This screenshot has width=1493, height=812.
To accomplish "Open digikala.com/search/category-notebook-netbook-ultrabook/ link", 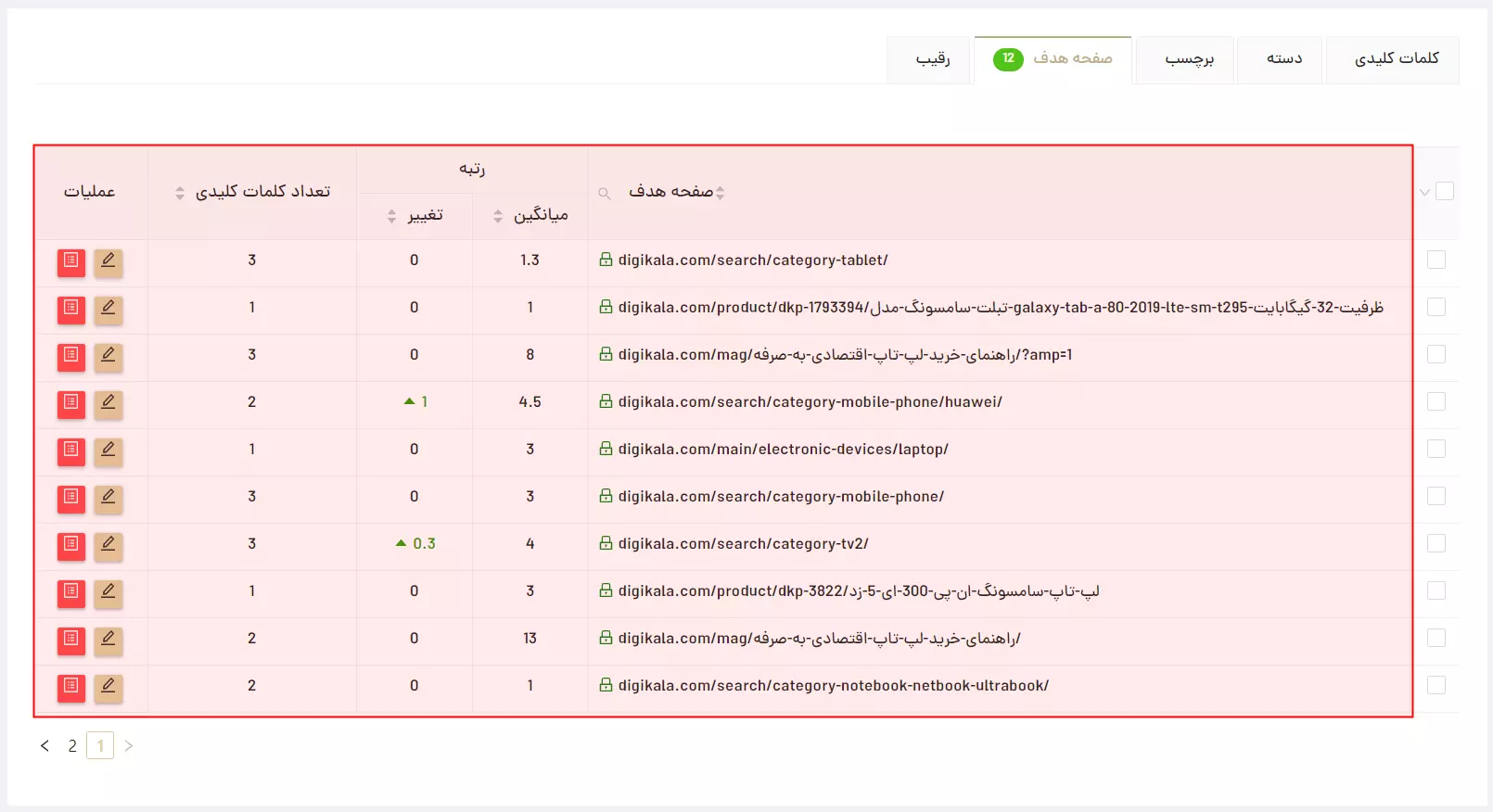I will click(x=834, y=685).
